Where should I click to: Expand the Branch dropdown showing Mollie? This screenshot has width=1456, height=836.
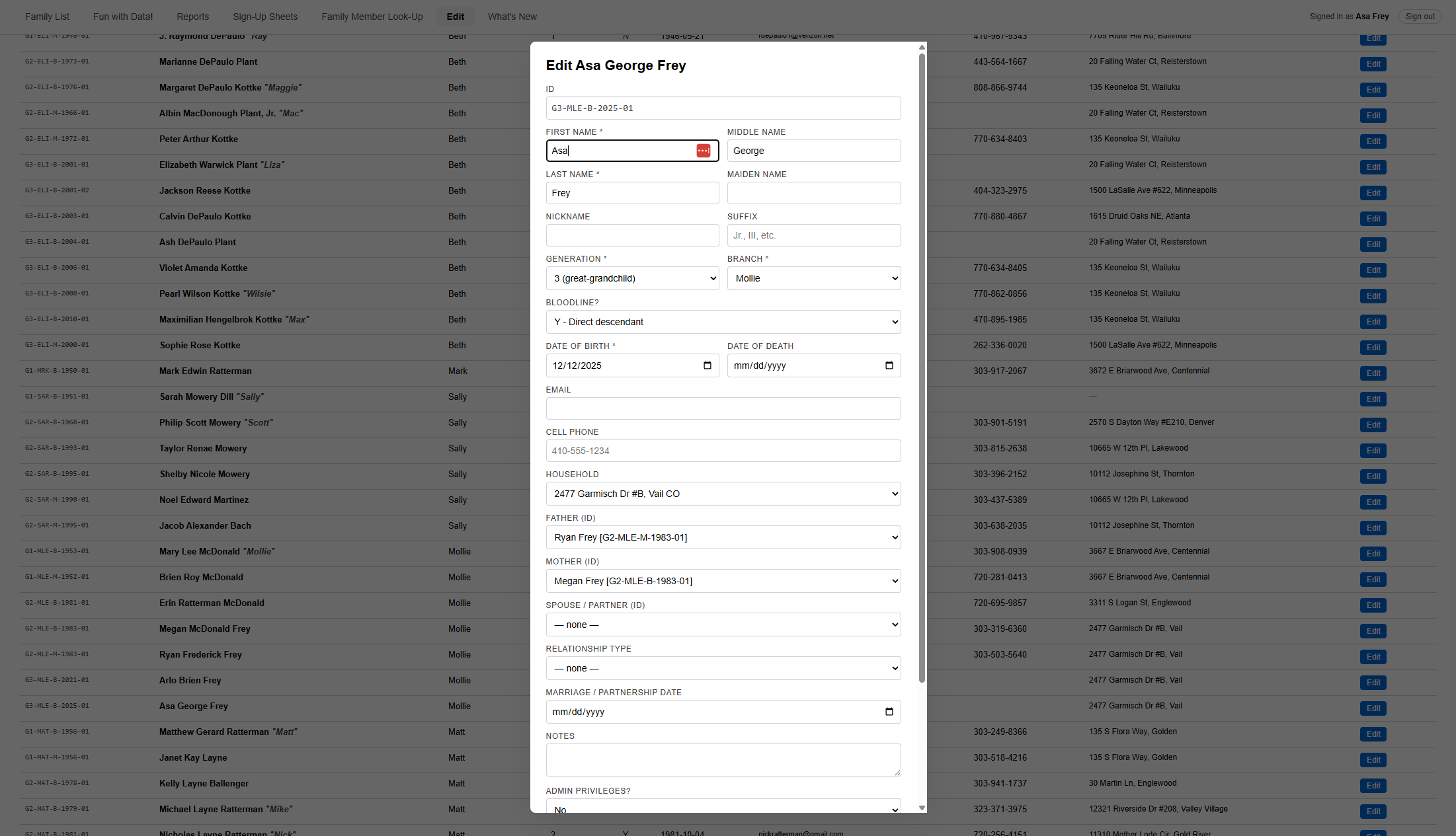coord(813,278)
